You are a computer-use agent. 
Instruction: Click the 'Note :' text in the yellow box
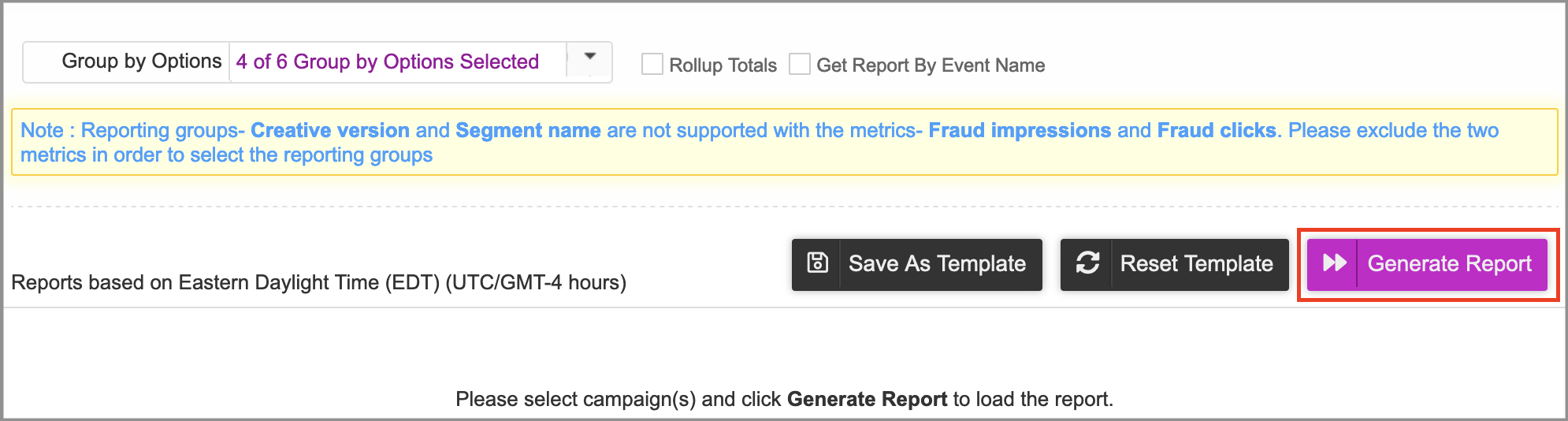(x=43, y=131)
